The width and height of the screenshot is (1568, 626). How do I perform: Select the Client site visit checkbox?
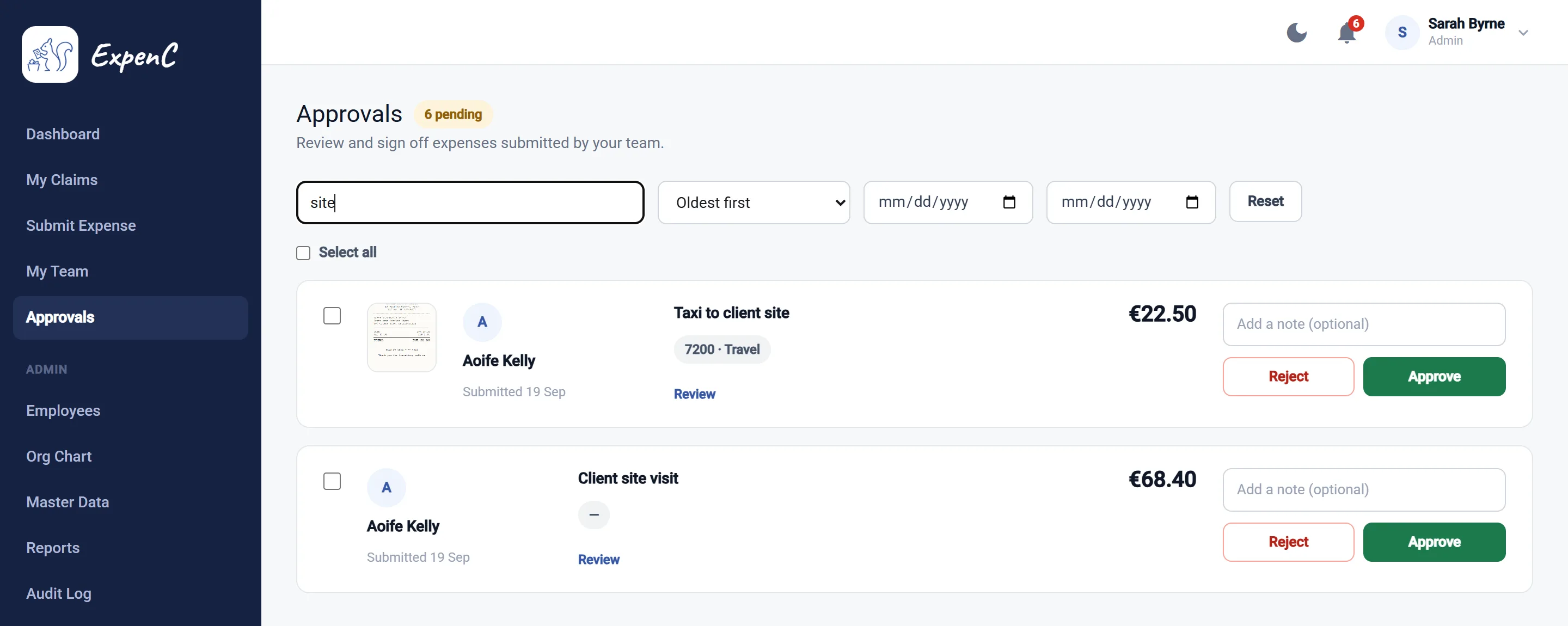click(x=332, y=481)
